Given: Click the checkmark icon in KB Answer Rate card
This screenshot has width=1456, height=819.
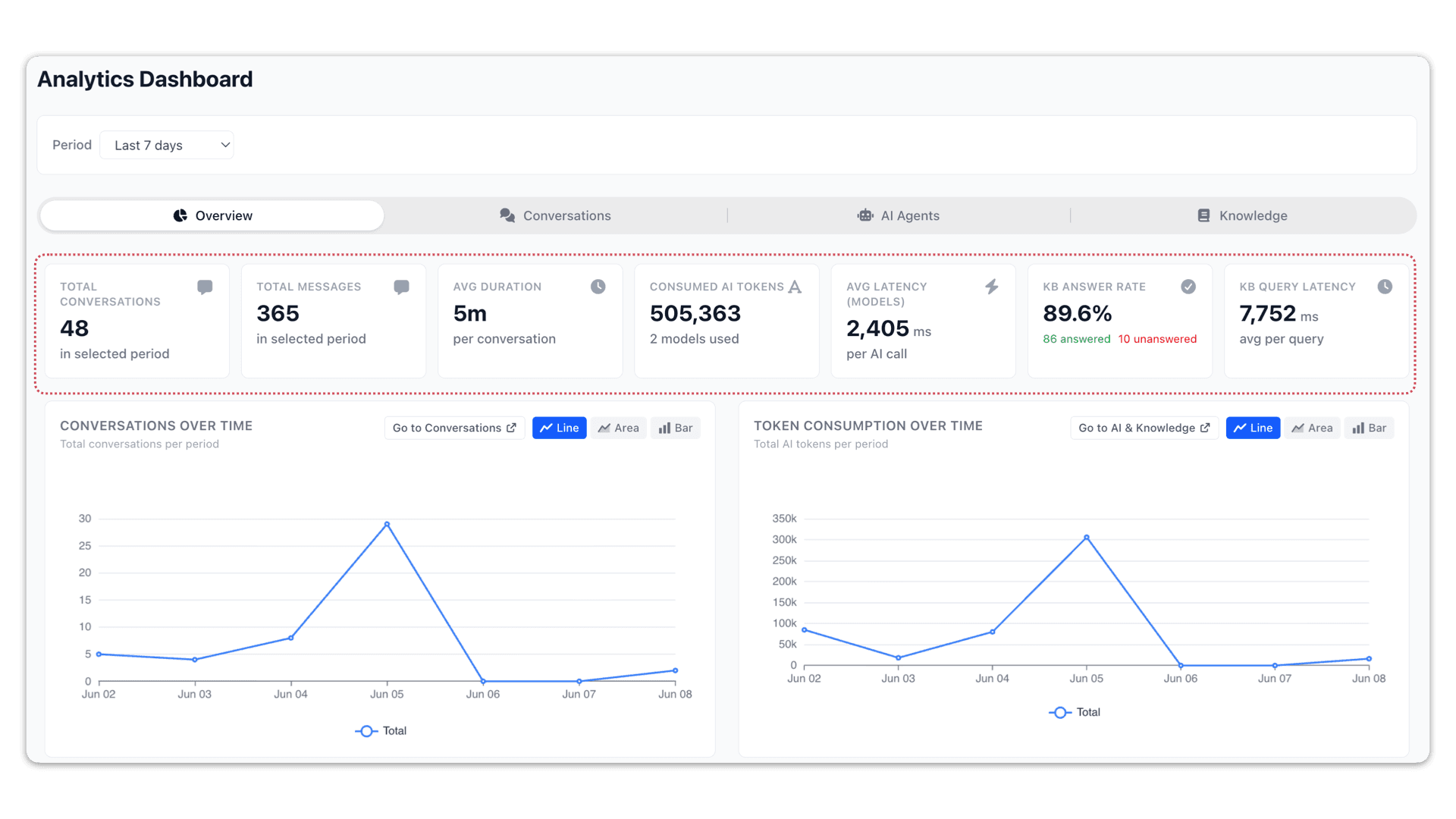Looking at the screenshot, I should coord(1188,287).
